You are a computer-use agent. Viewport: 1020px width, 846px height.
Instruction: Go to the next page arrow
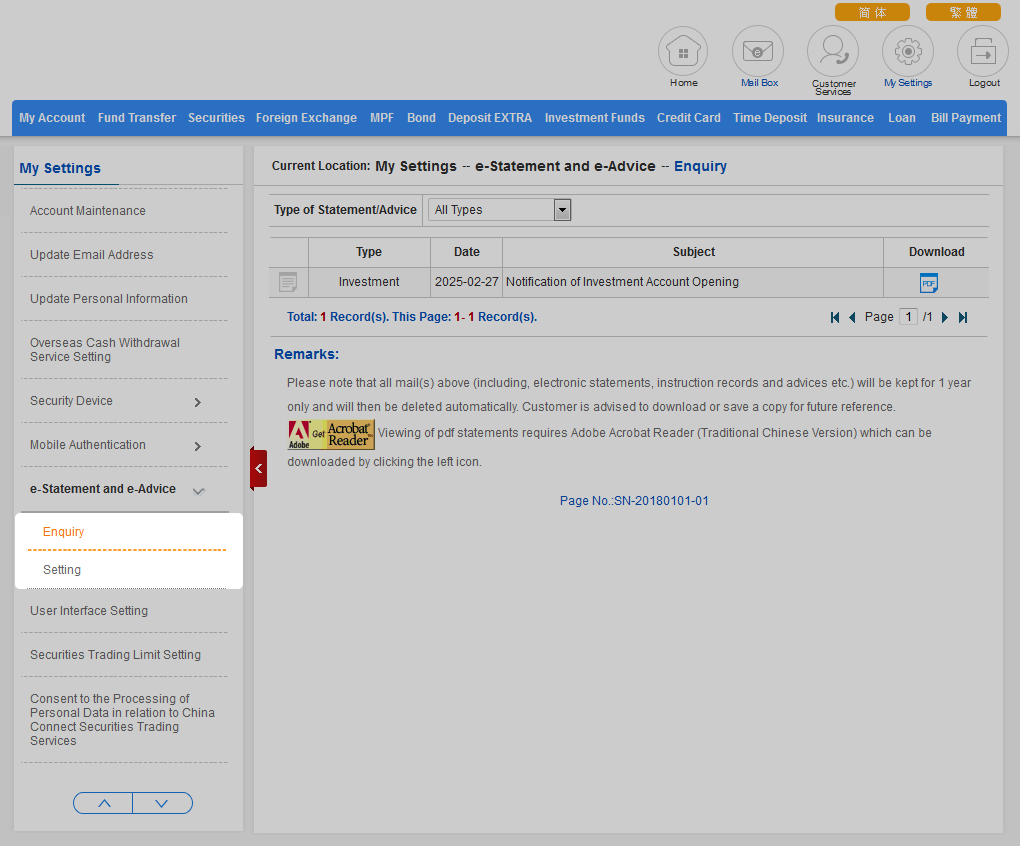945,317
